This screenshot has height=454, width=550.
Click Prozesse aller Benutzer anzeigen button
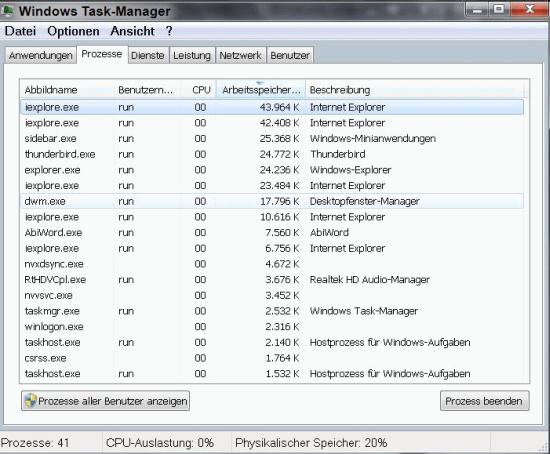pyautogui.click(x=105, y=401)
